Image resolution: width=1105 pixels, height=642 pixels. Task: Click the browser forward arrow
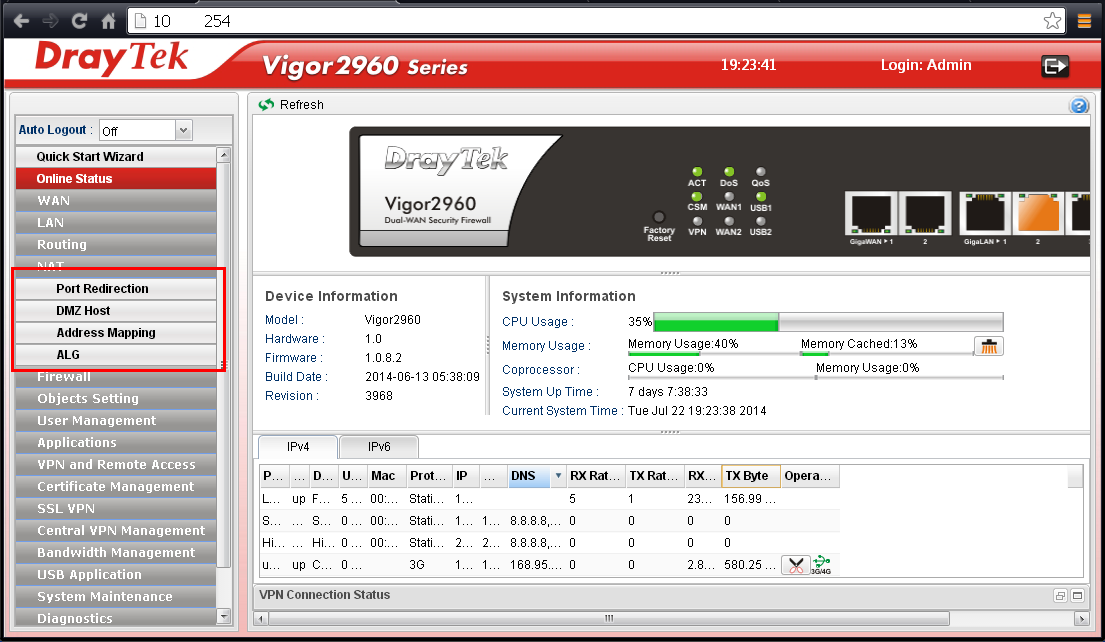tap(50, 21)
